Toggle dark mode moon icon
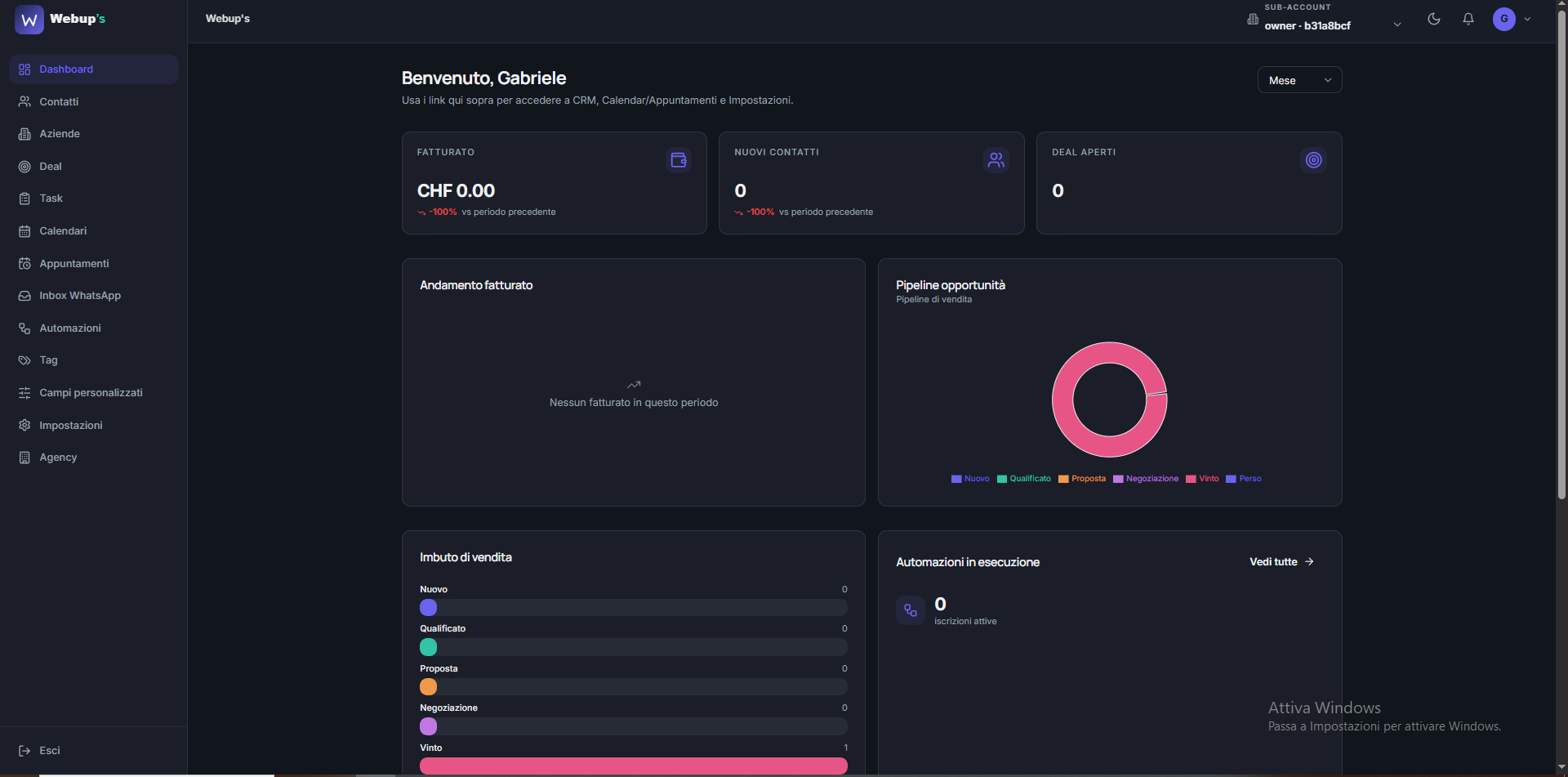 1434,19
